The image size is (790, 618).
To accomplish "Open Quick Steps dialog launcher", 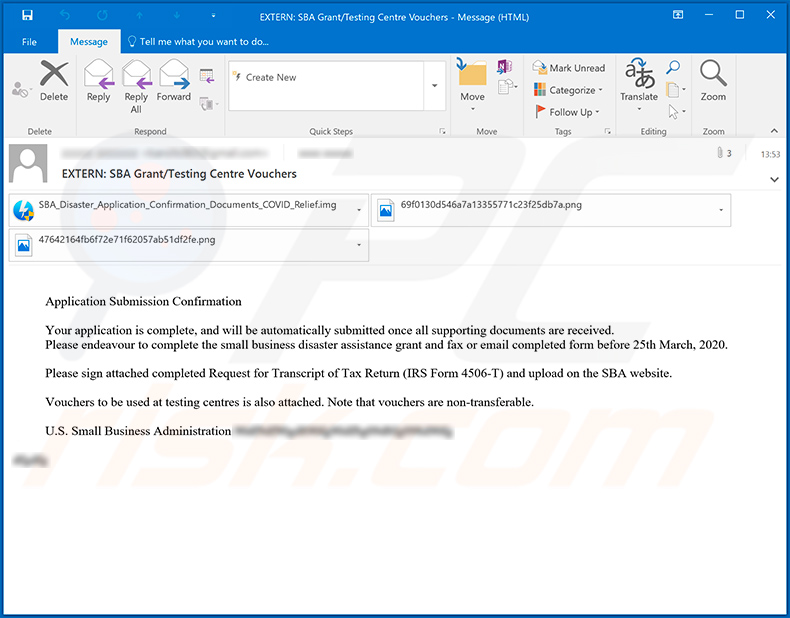I will [442, 131].
